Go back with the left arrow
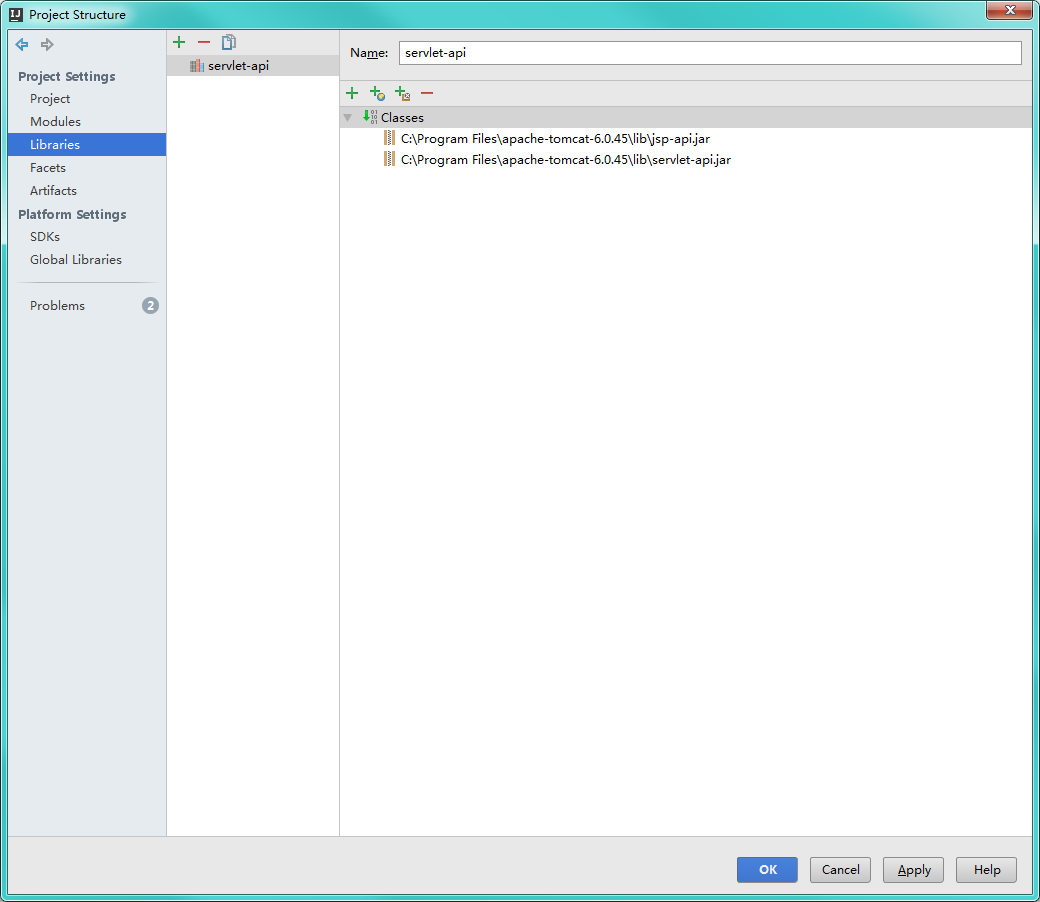This screenshot has width=1040, height=902. (x=22, y=44)
